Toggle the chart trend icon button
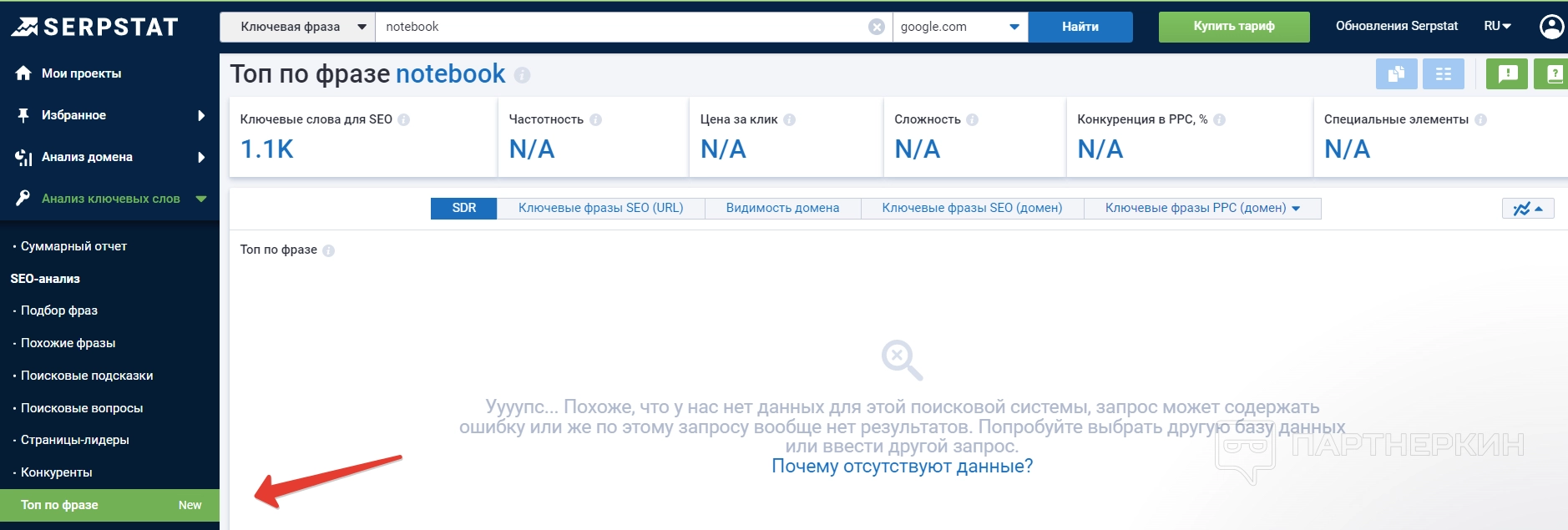 coord(1527,209)
